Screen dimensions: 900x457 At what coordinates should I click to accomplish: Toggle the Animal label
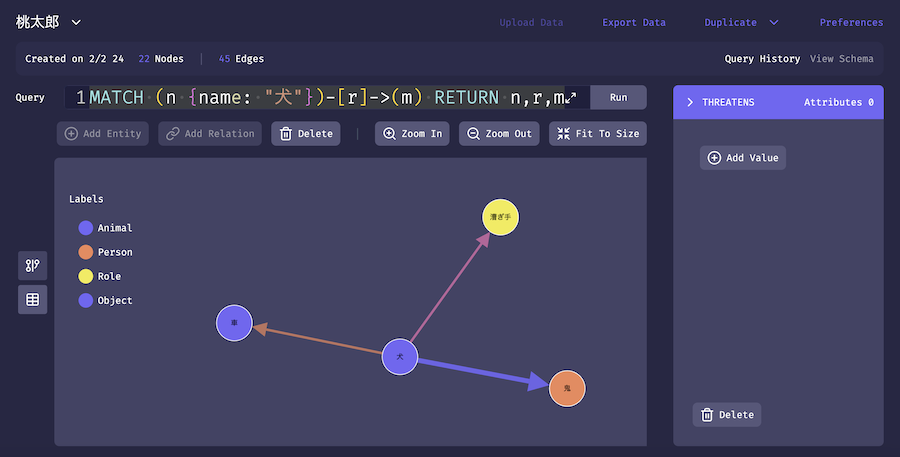(106, 228)
